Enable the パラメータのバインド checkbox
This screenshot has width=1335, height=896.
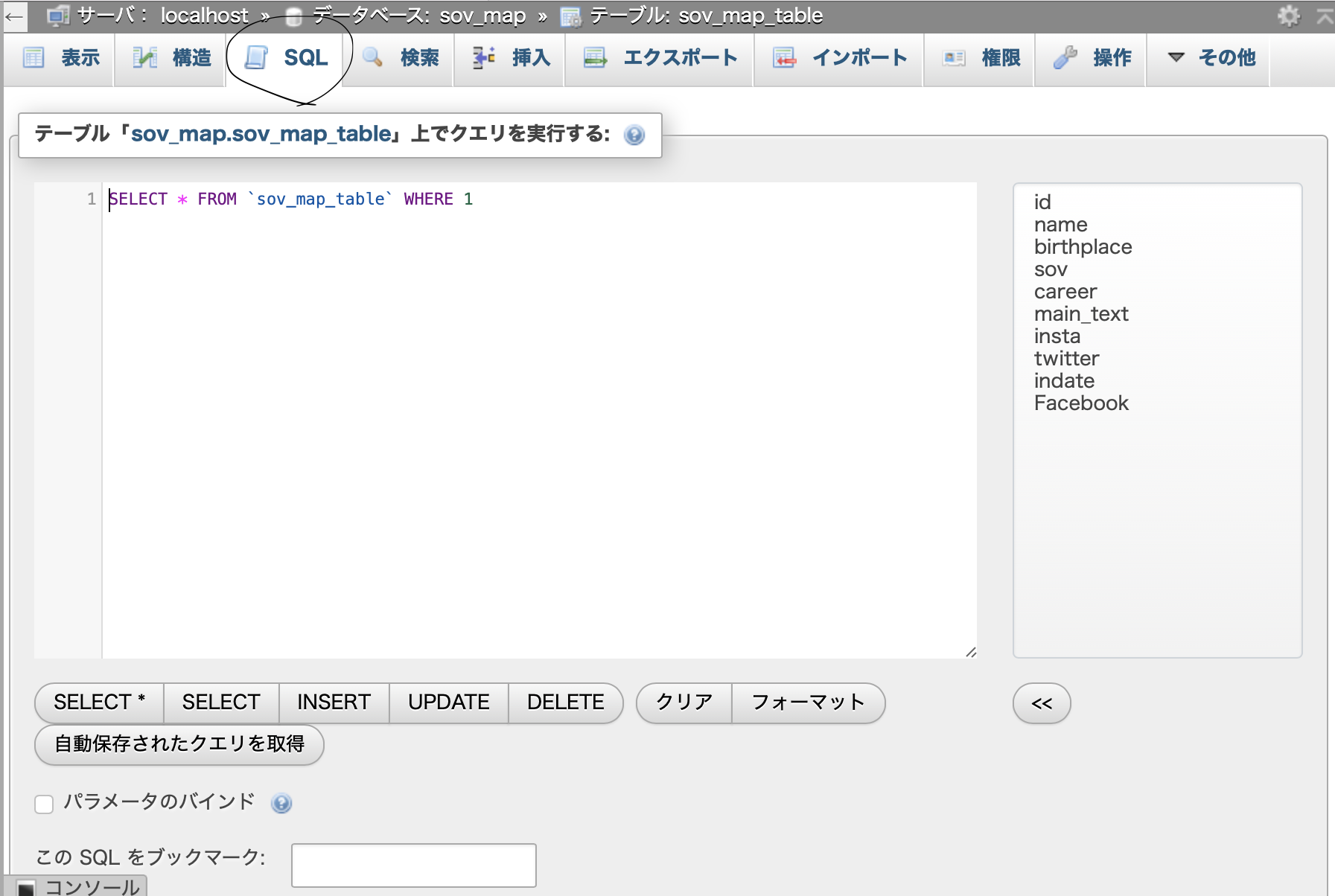coord(43,804)
